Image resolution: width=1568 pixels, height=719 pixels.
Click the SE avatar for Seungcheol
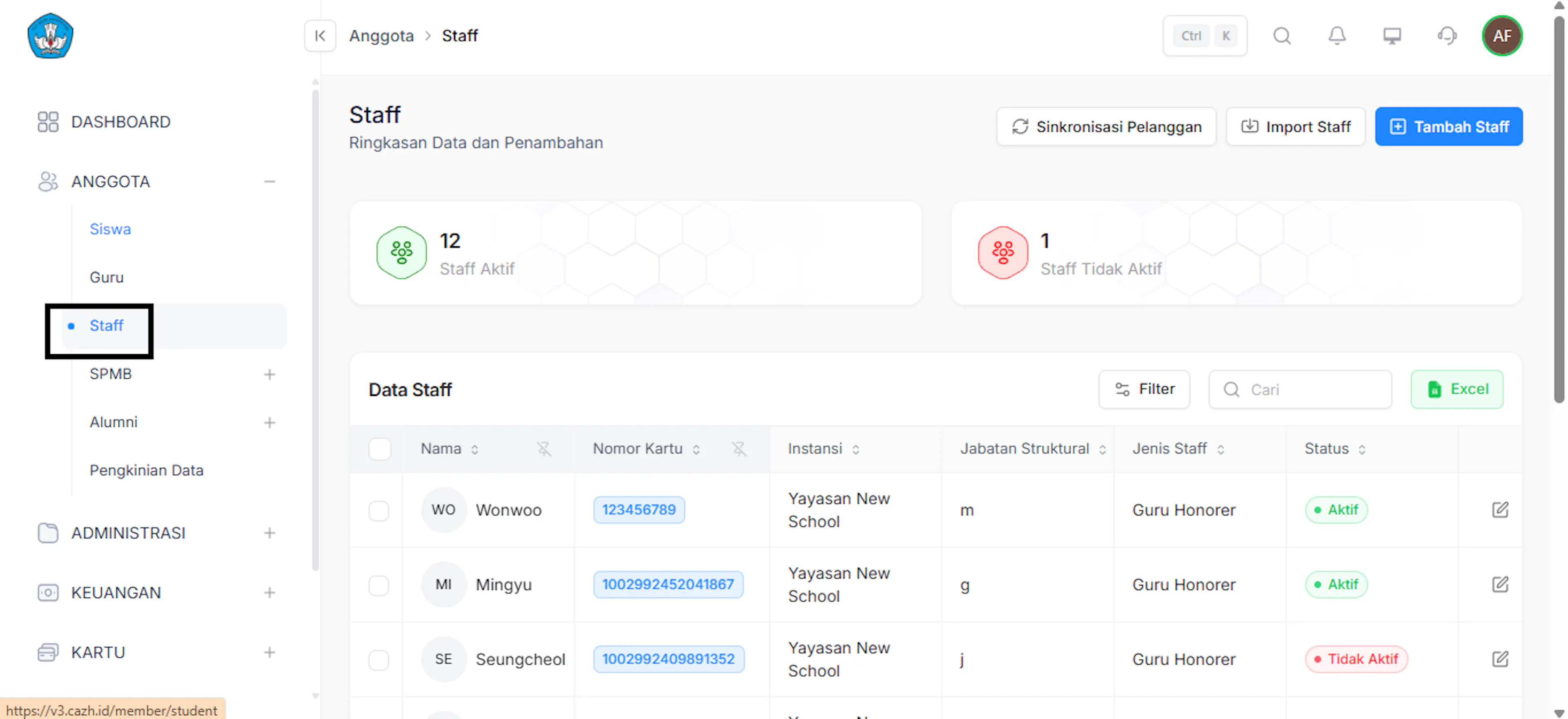pos(444,659)
